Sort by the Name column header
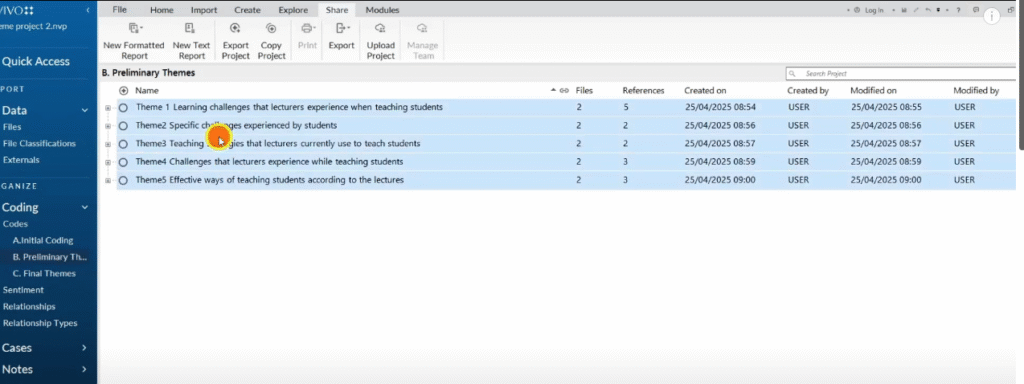The width and height of the screenshot is (1024, 384). click(147, 91)
